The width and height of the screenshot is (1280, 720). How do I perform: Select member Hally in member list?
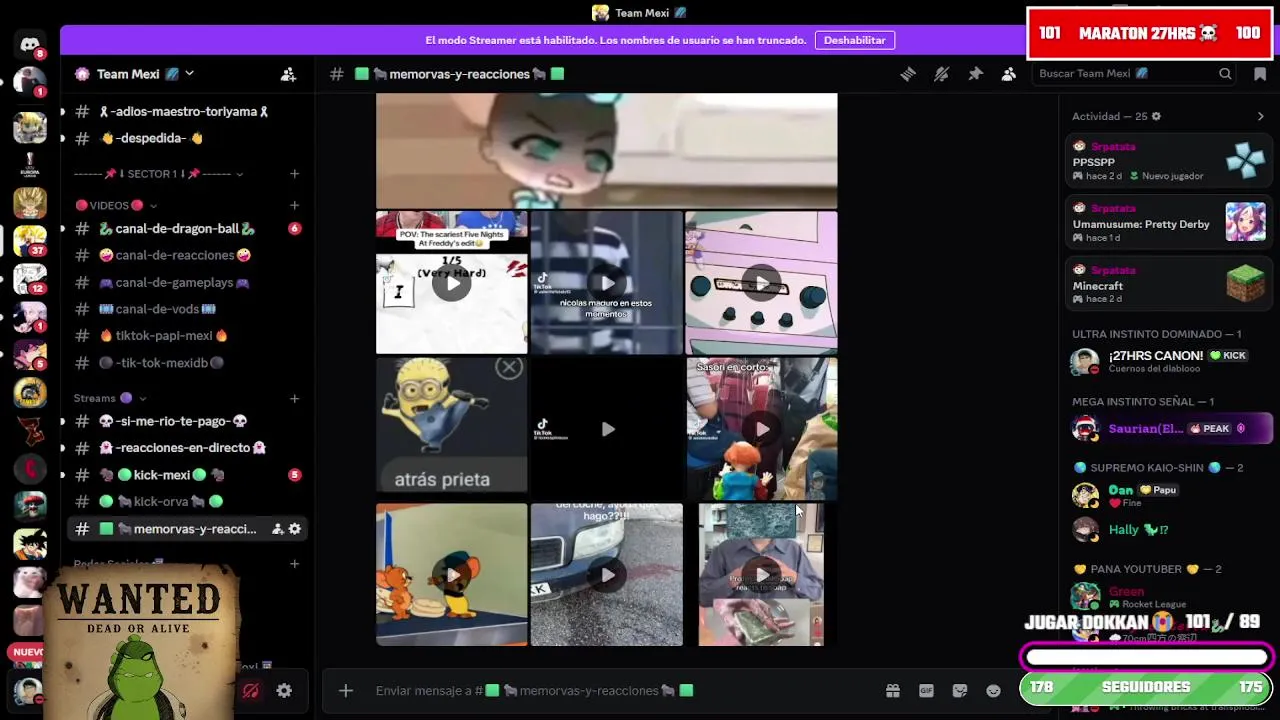[1167, 529]
